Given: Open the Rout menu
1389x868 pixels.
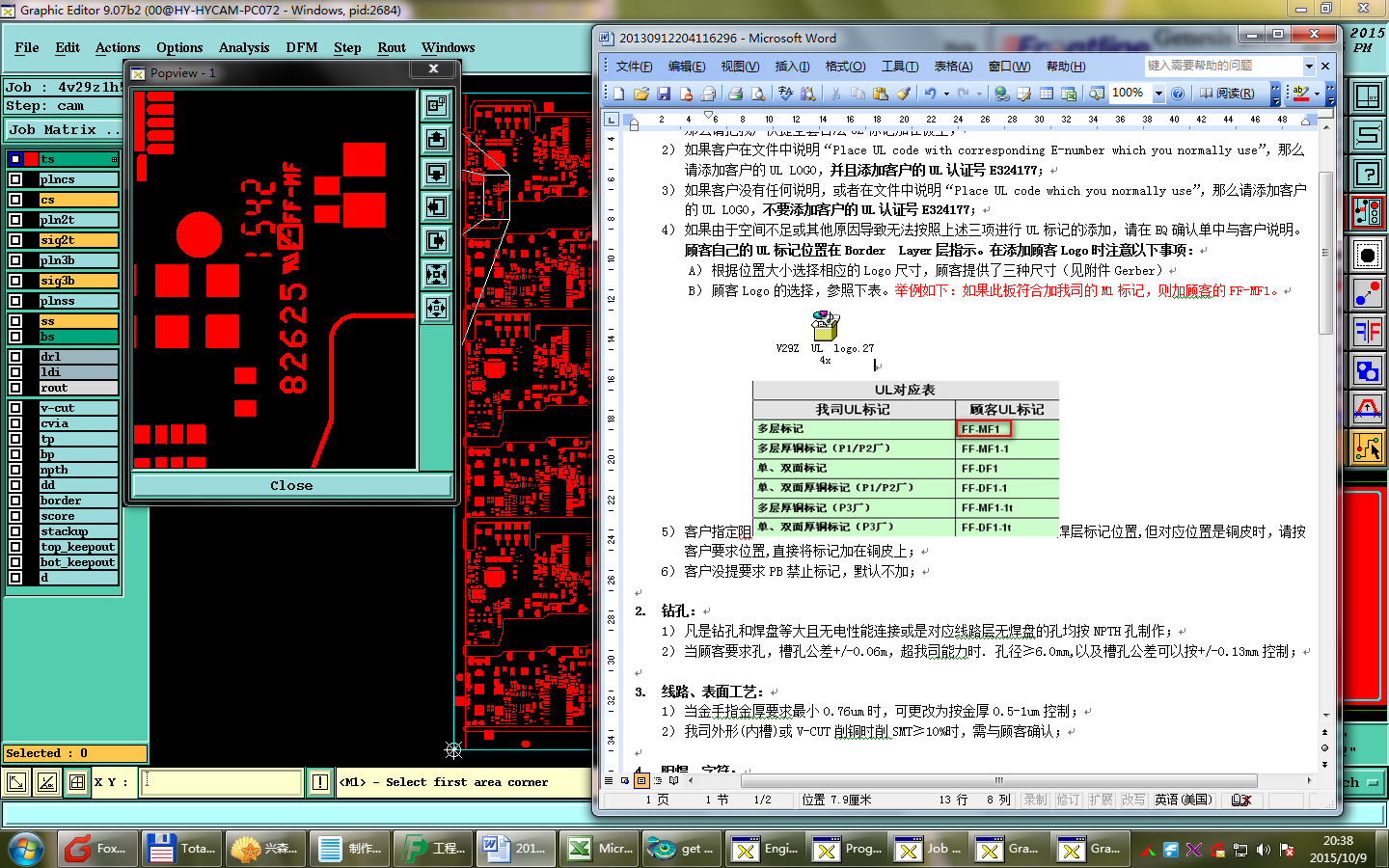Looking at the screenshot, I should point(392,47).
